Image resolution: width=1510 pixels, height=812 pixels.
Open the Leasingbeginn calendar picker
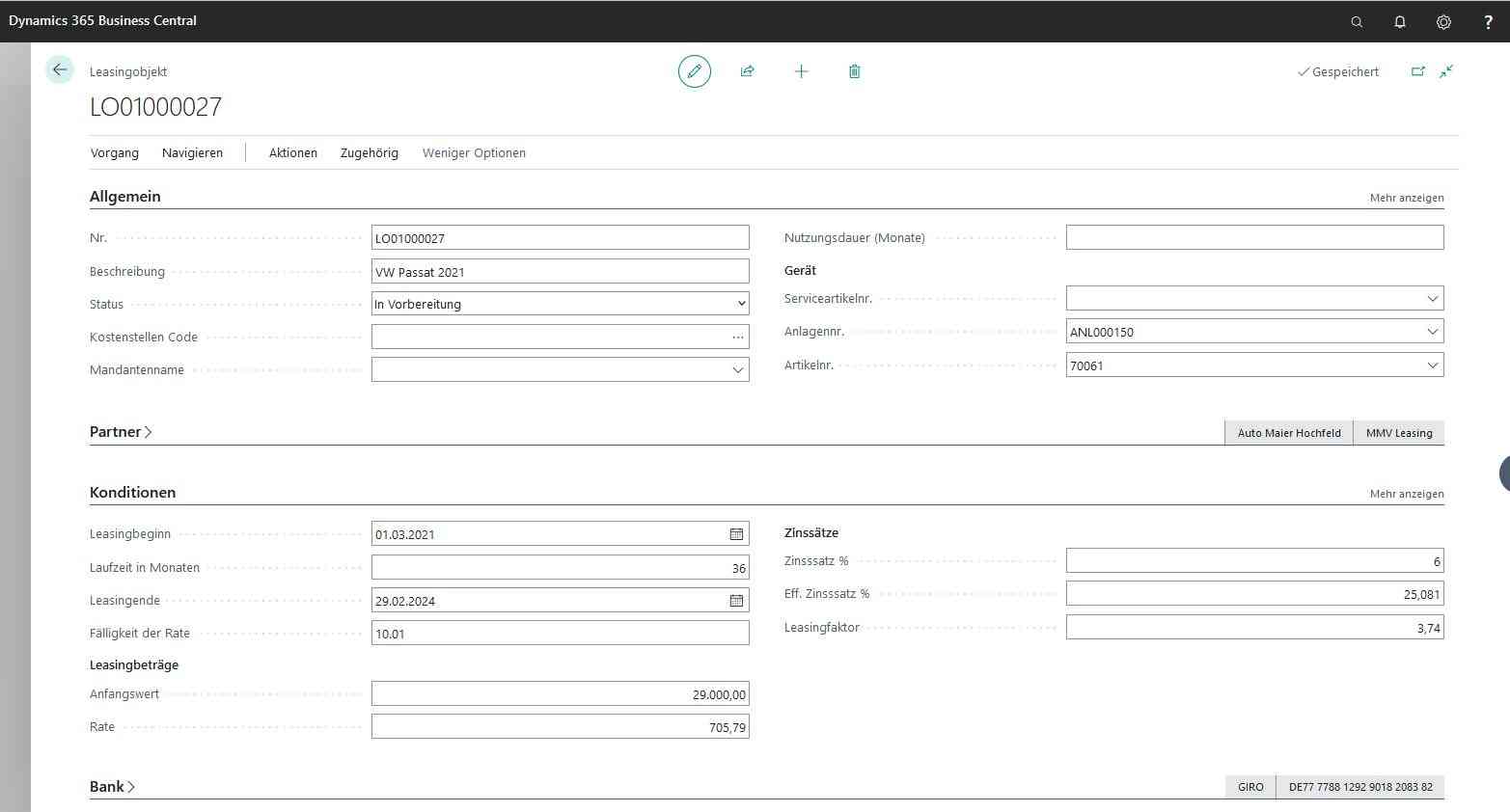click(736, 534)
